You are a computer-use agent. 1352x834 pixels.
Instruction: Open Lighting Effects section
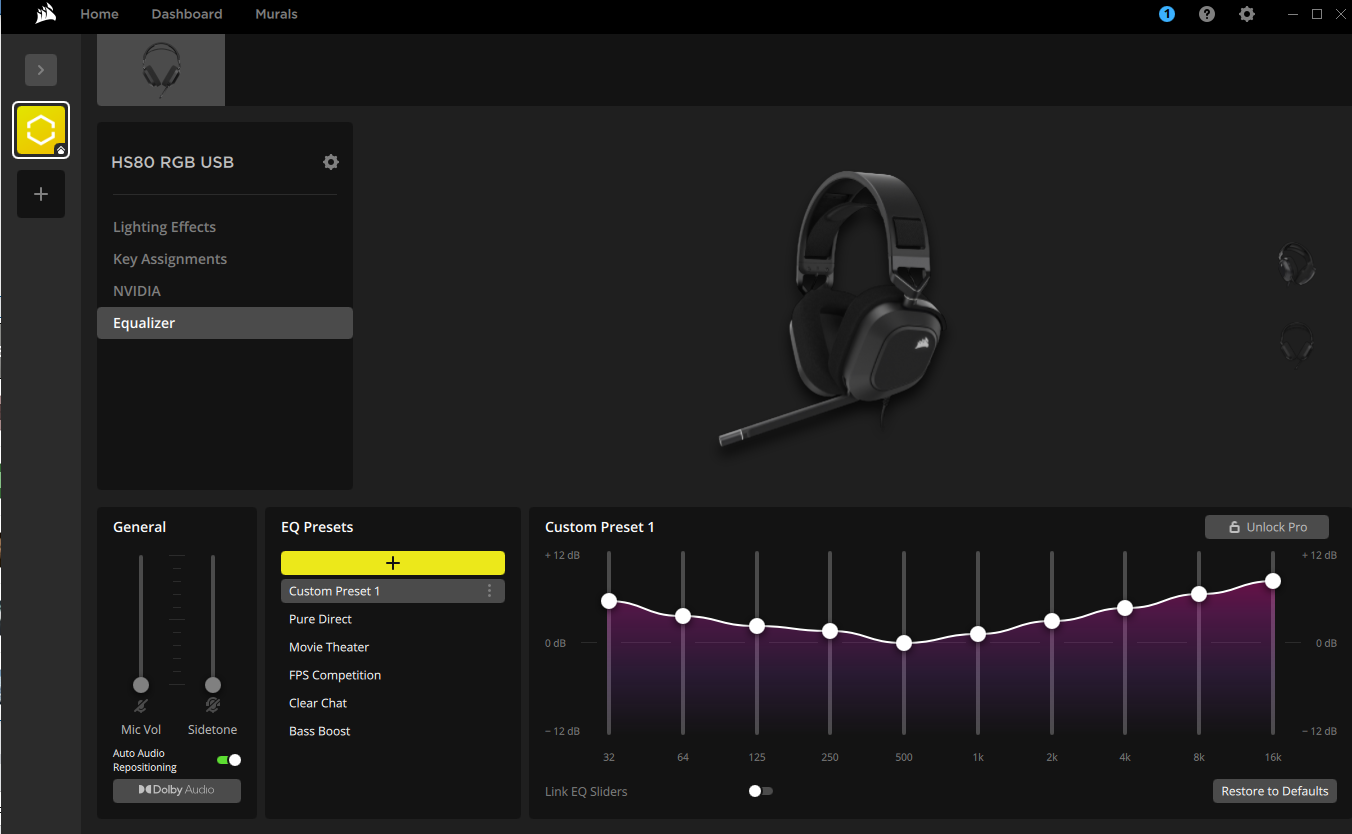[x=225, y=227]
